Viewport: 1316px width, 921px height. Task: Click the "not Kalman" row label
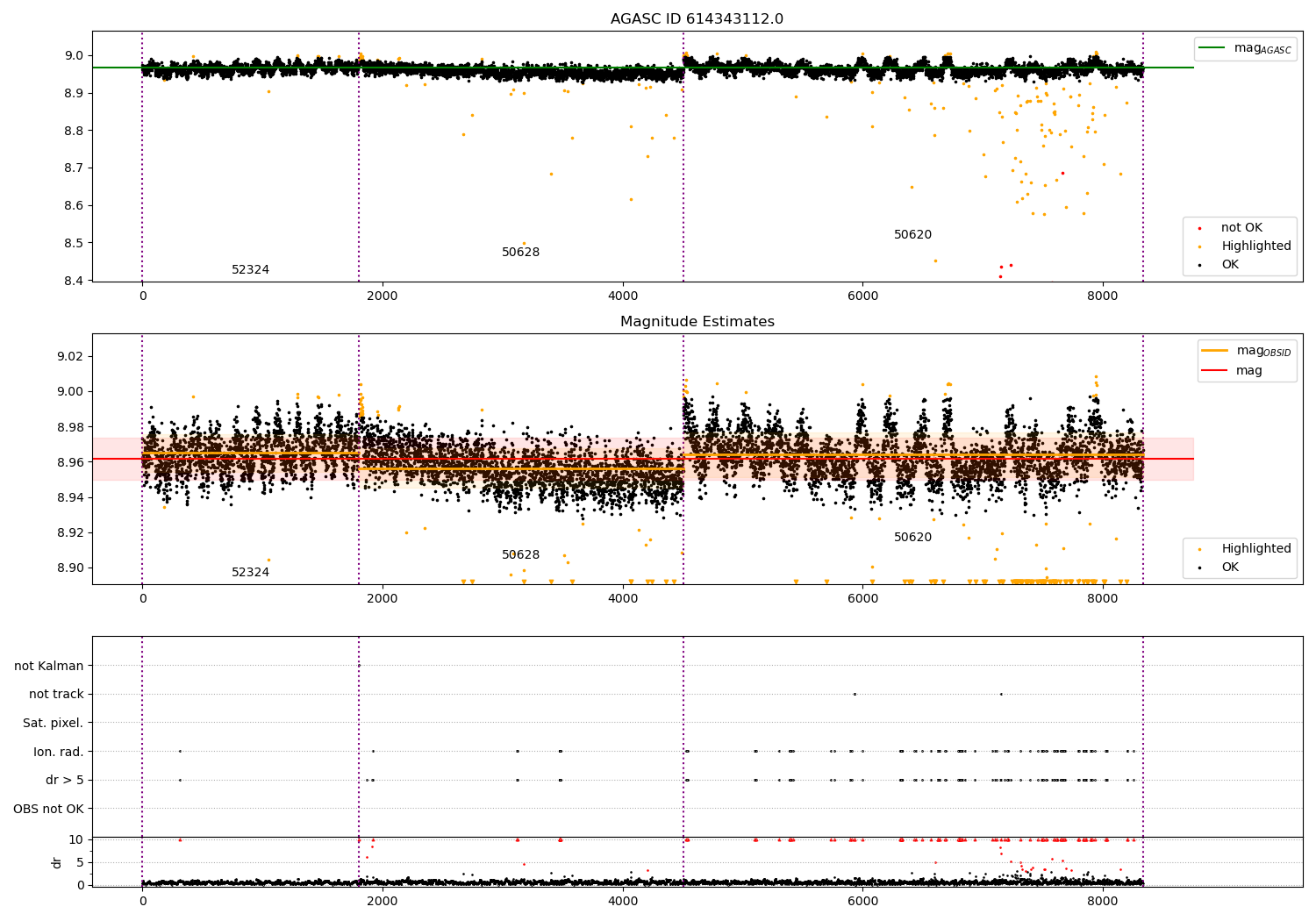tap(49, 667)
